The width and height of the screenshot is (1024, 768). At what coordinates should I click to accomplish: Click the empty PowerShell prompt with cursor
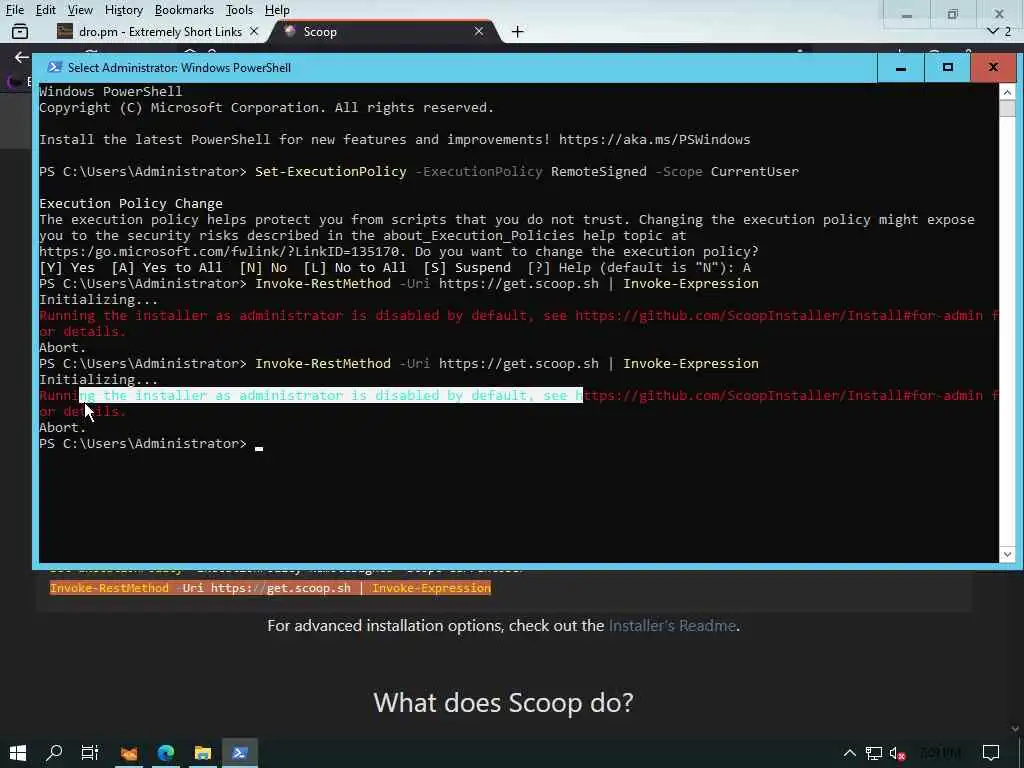[x=150, y=443]
